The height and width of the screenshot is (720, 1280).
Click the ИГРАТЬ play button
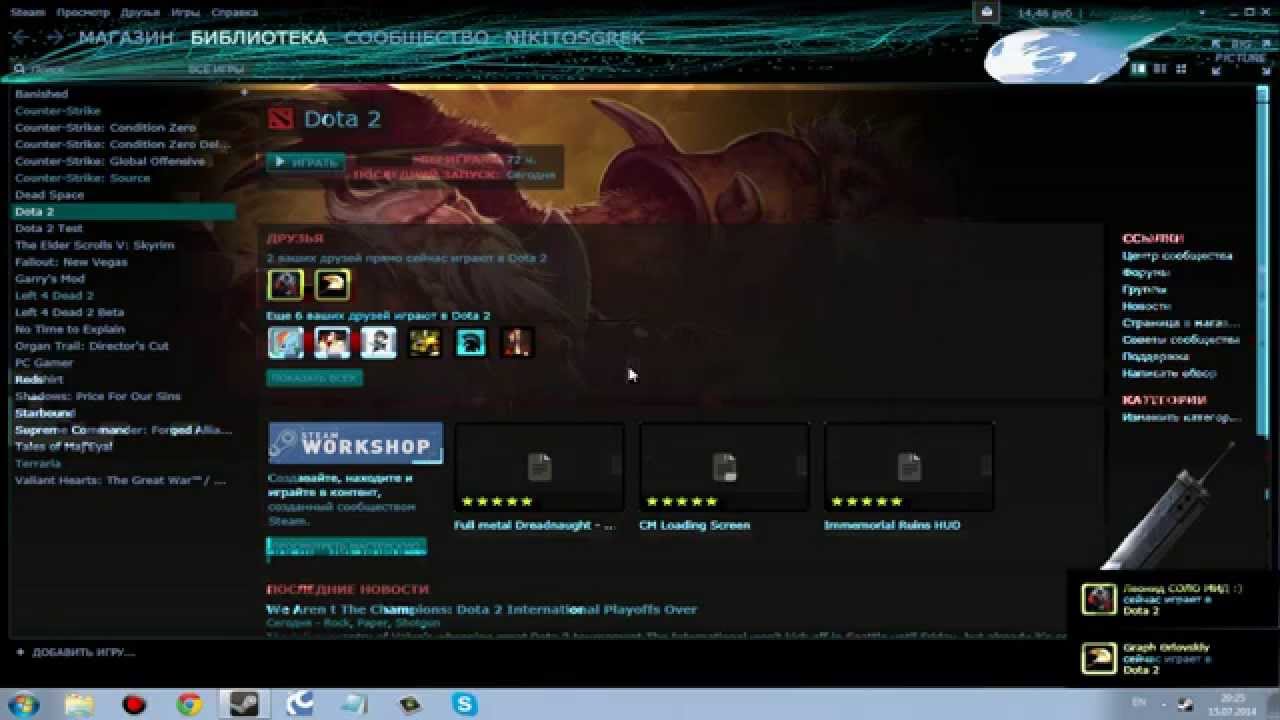click(306, 161)
